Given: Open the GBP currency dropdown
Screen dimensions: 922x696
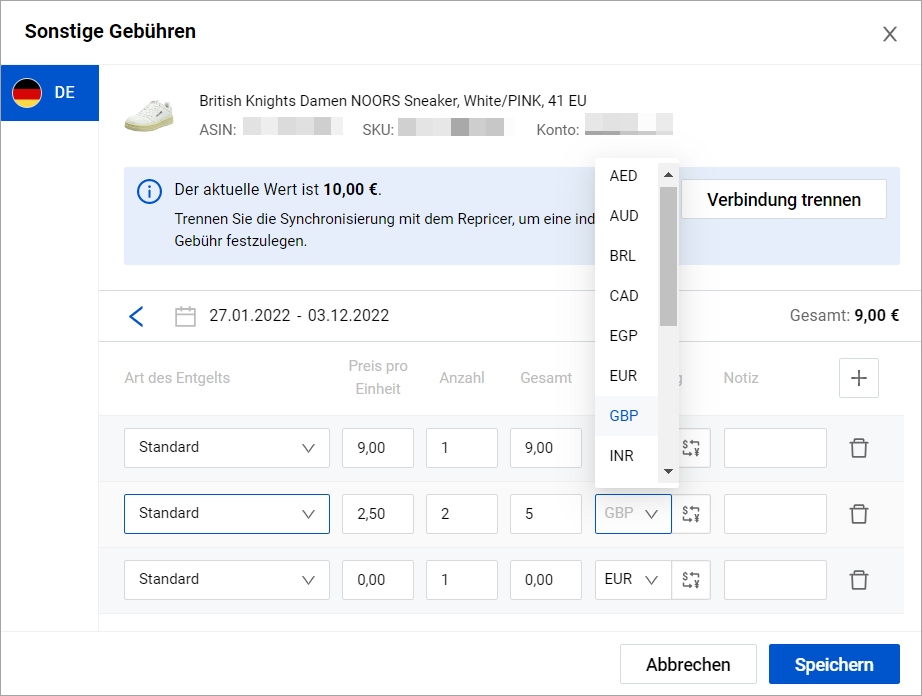Looking at the screenshot, I should click(x=633, y=514).
